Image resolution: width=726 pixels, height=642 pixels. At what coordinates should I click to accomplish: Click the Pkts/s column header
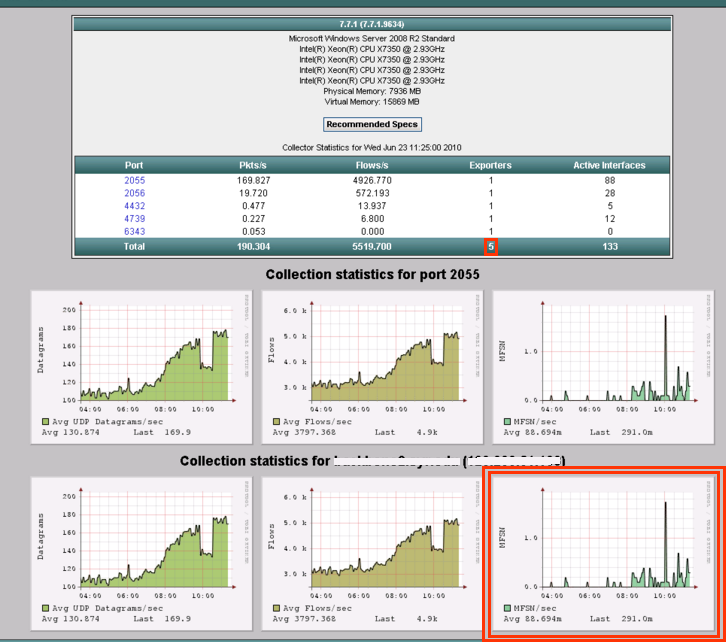pos(252,165)
